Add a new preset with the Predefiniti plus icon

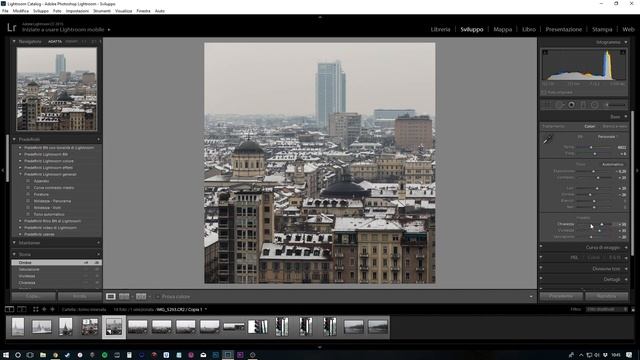(x=98, y=140)
